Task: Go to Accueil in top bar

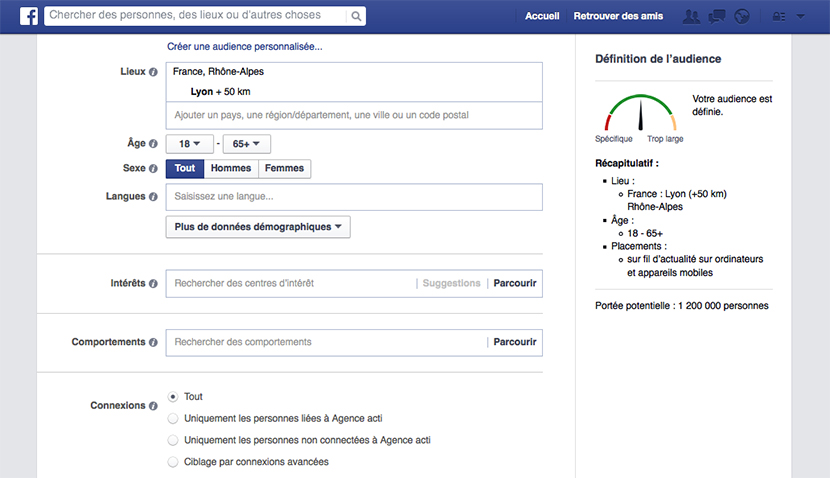Action: coord(541,16)
